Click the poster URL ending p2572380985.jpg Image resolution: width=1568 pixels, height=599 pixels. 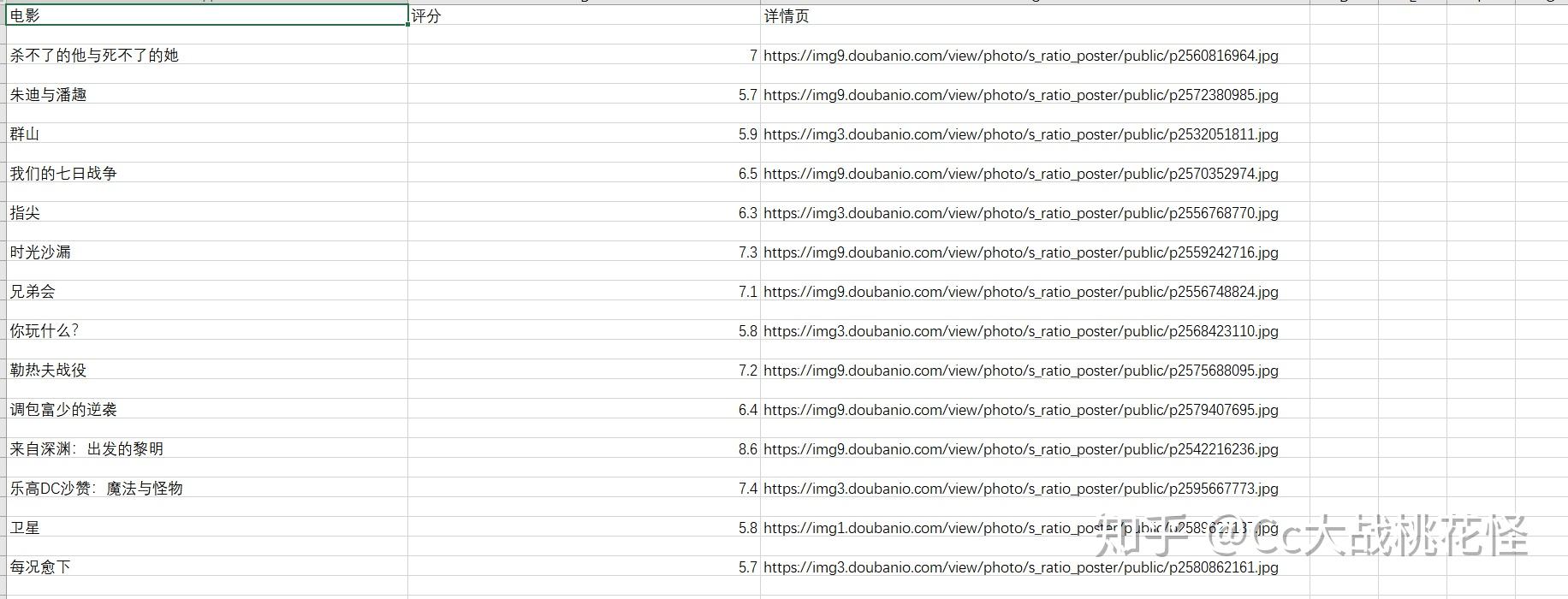[x=1021, y=94]
